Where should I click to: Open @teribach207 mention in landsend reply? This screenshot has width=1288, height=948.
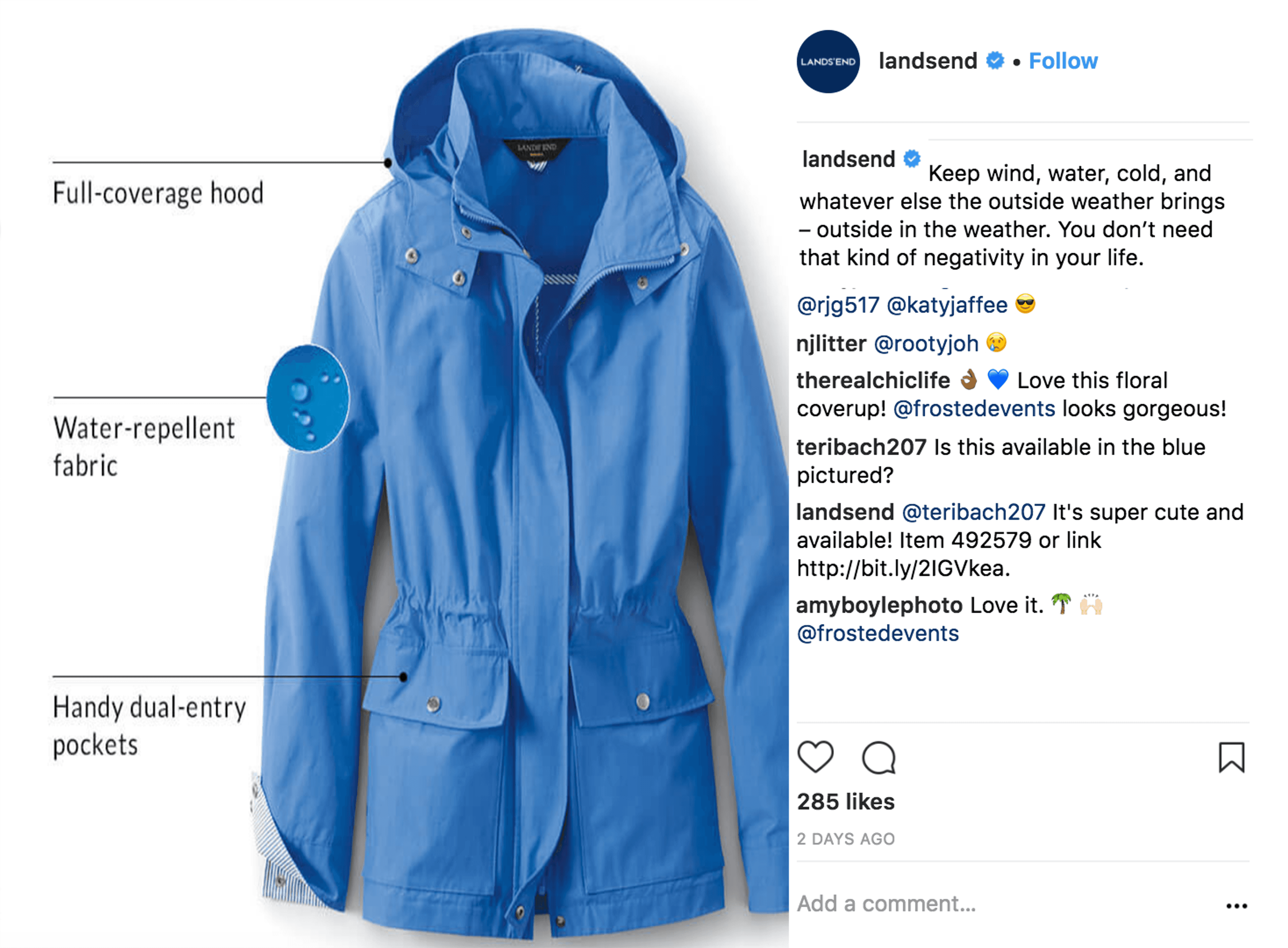973,512
